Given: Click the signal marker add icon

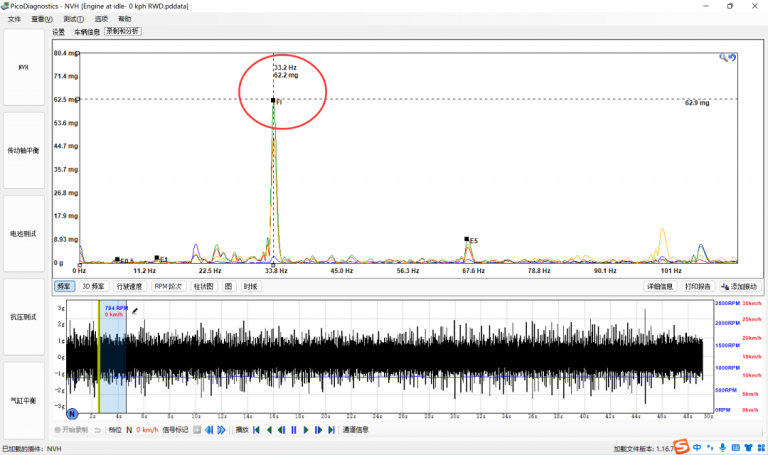Looking at the screenshot, I should pyautogui.click(x=197, y=430).
